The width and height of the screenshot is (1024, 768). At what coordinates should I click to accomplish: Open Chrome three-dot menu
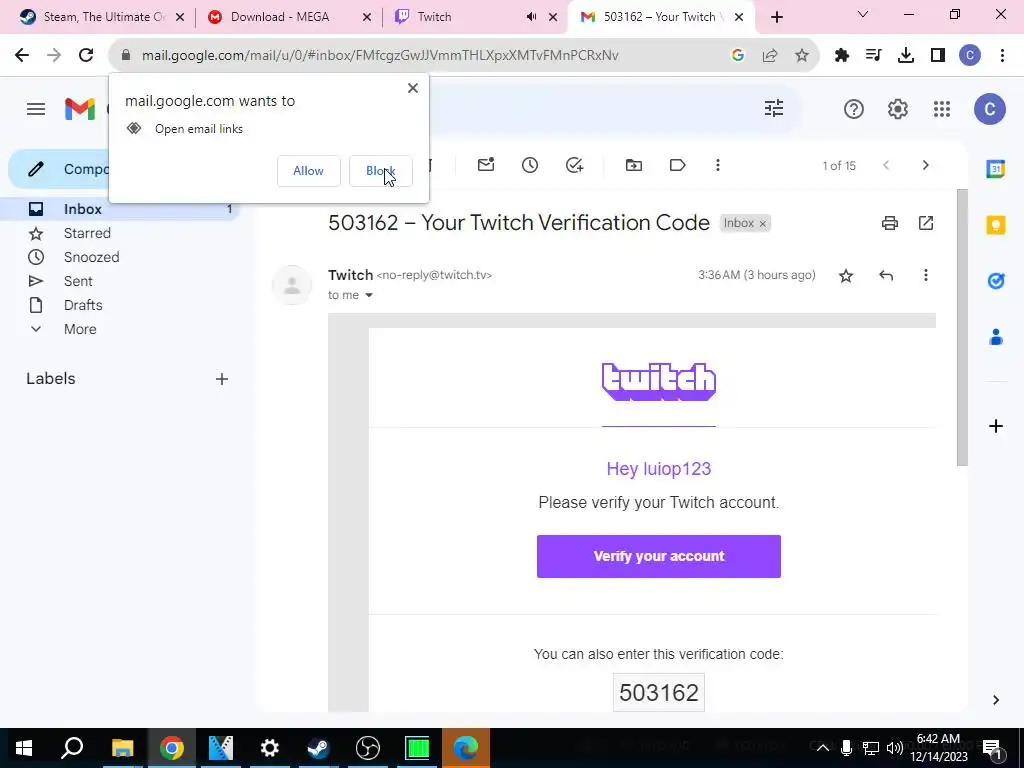[1002, 56]
